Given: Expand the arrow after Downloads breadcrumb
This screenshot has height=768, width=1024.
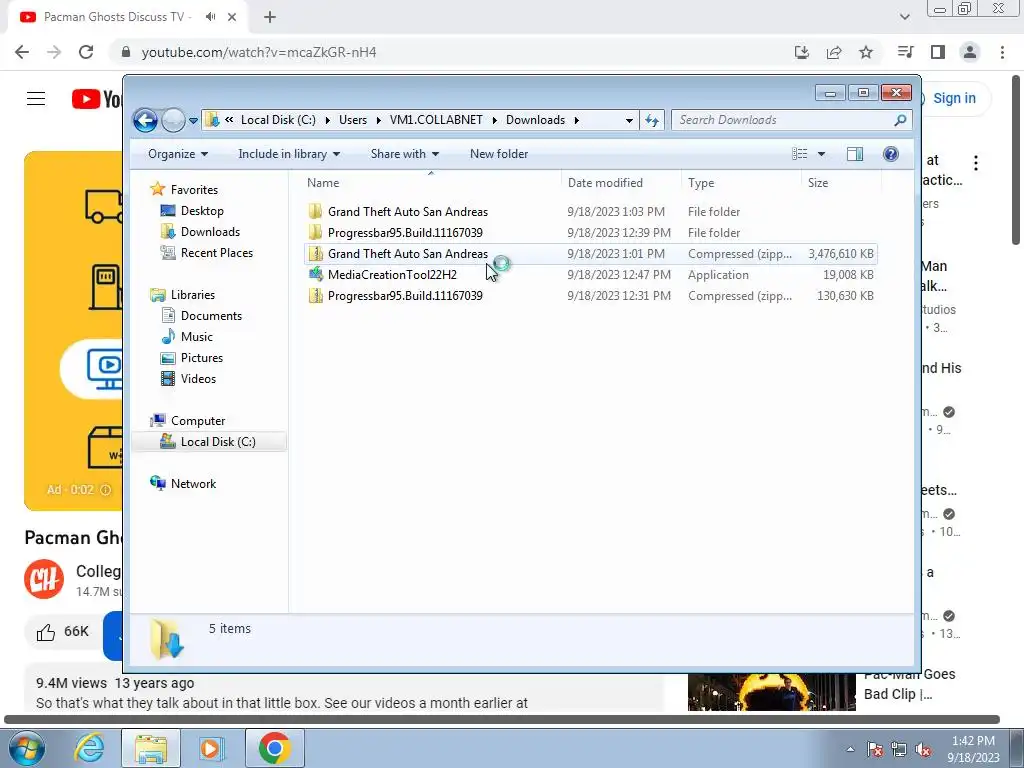Looking at the screenshot, I should click(x=577, y=120).
